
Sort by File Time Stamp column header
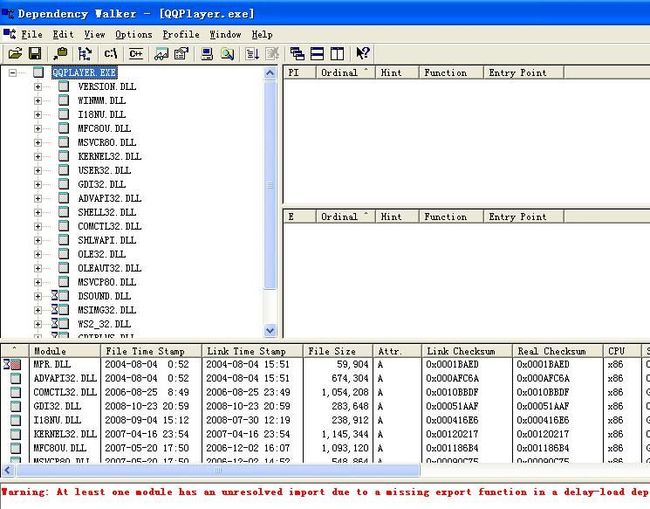(151, 351)
